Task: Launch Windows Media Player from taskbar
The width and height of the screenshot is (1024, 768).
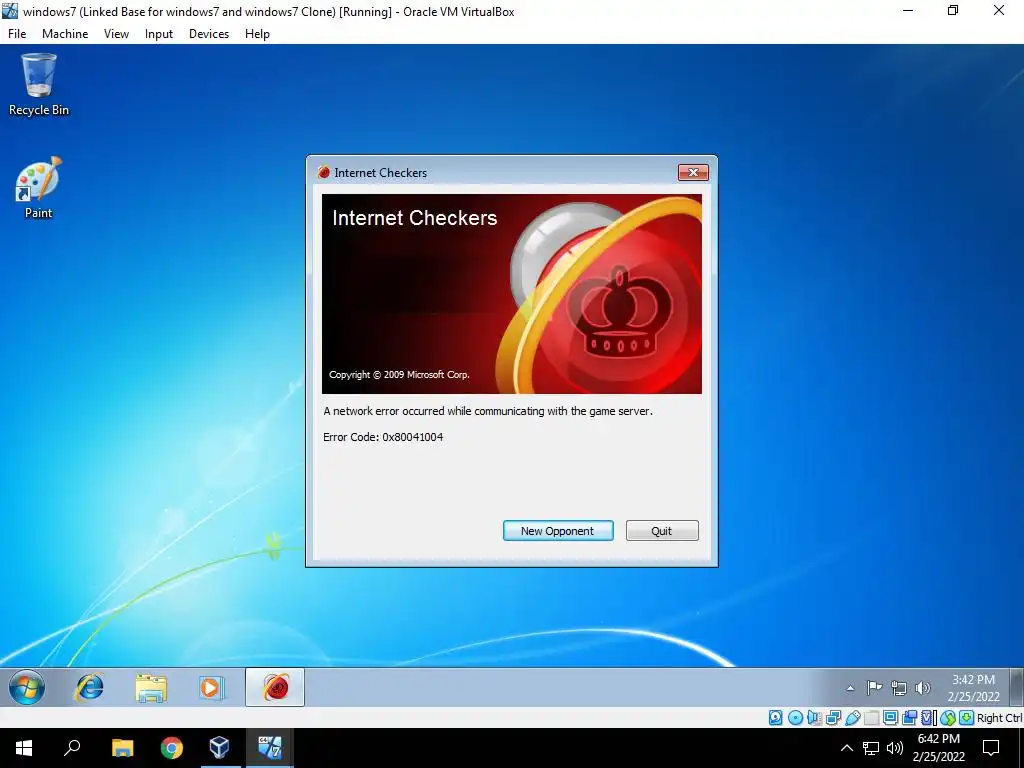Action: click(x=211, y=688)
